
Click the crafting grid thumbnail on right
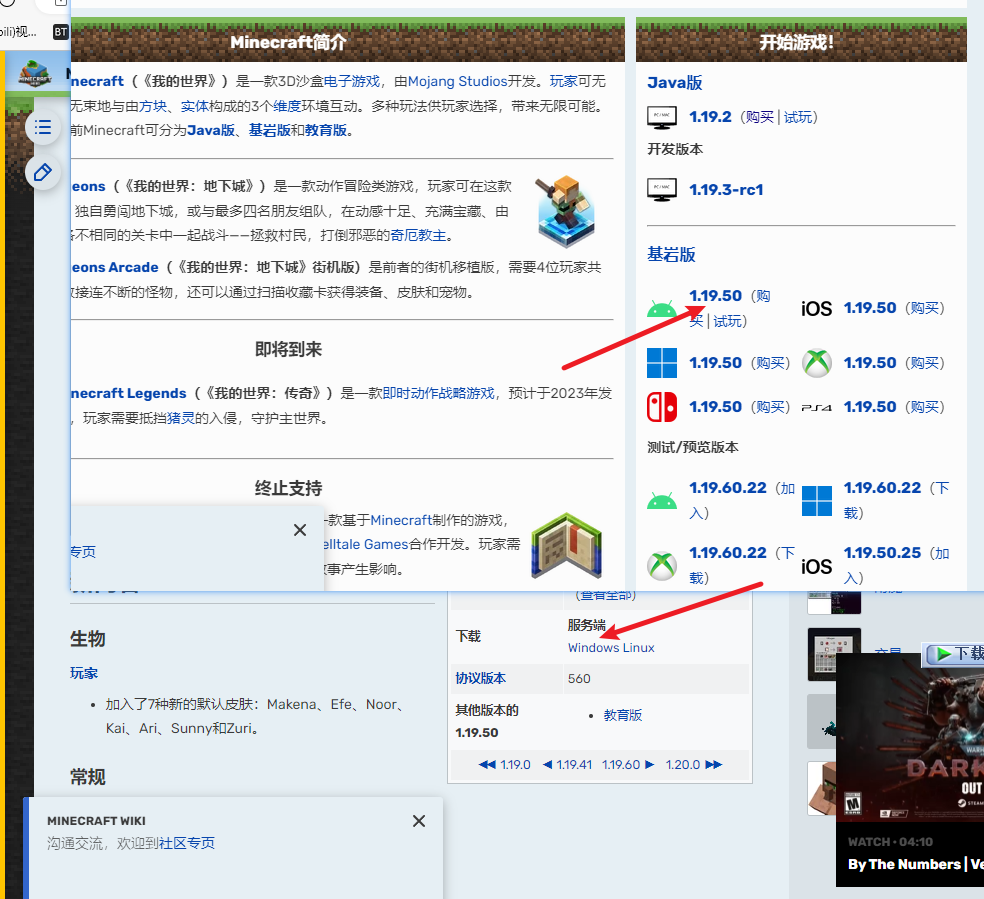[x=834, y=654]
